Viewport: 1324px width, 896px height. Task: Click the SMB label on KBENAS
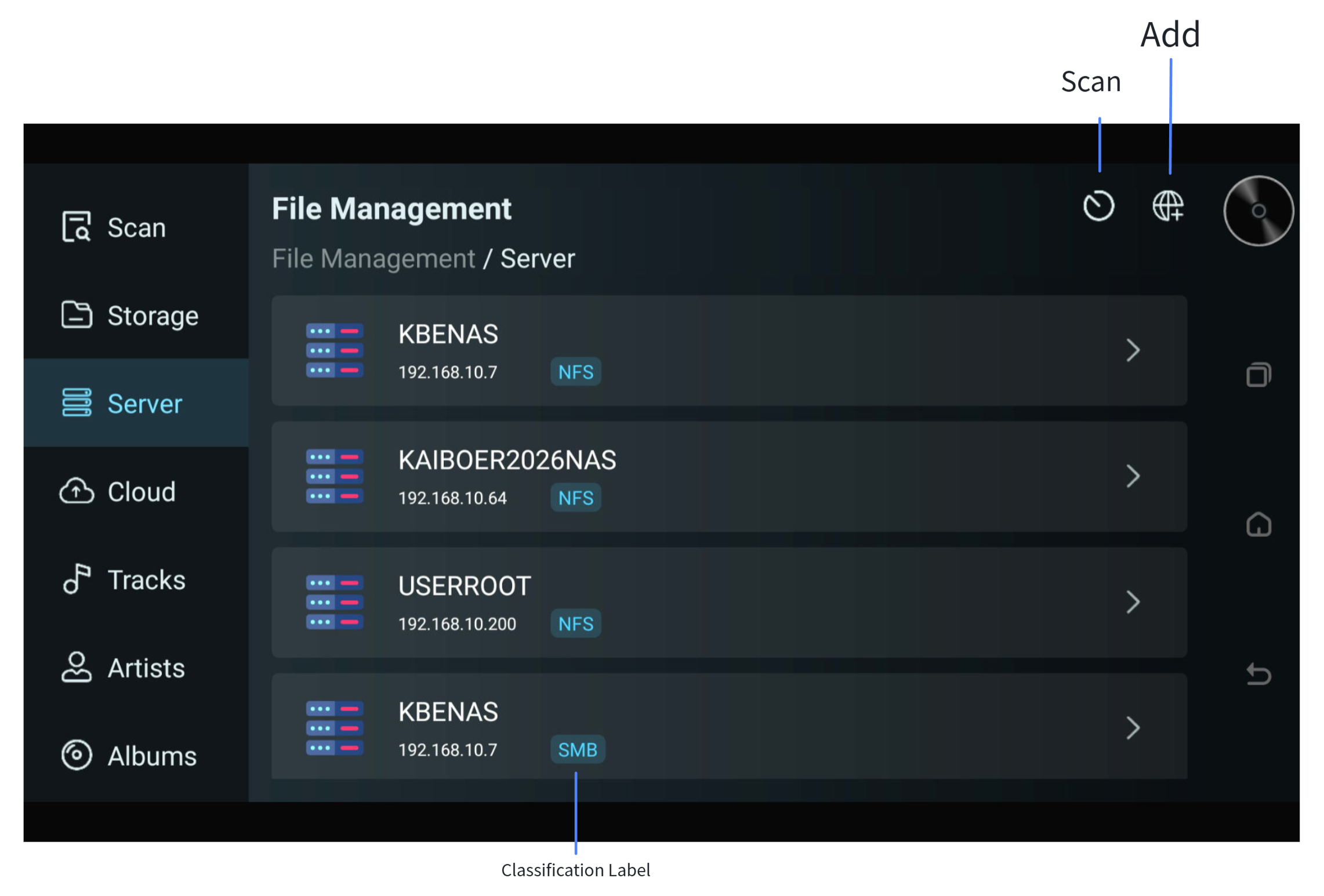coord(578,749)
